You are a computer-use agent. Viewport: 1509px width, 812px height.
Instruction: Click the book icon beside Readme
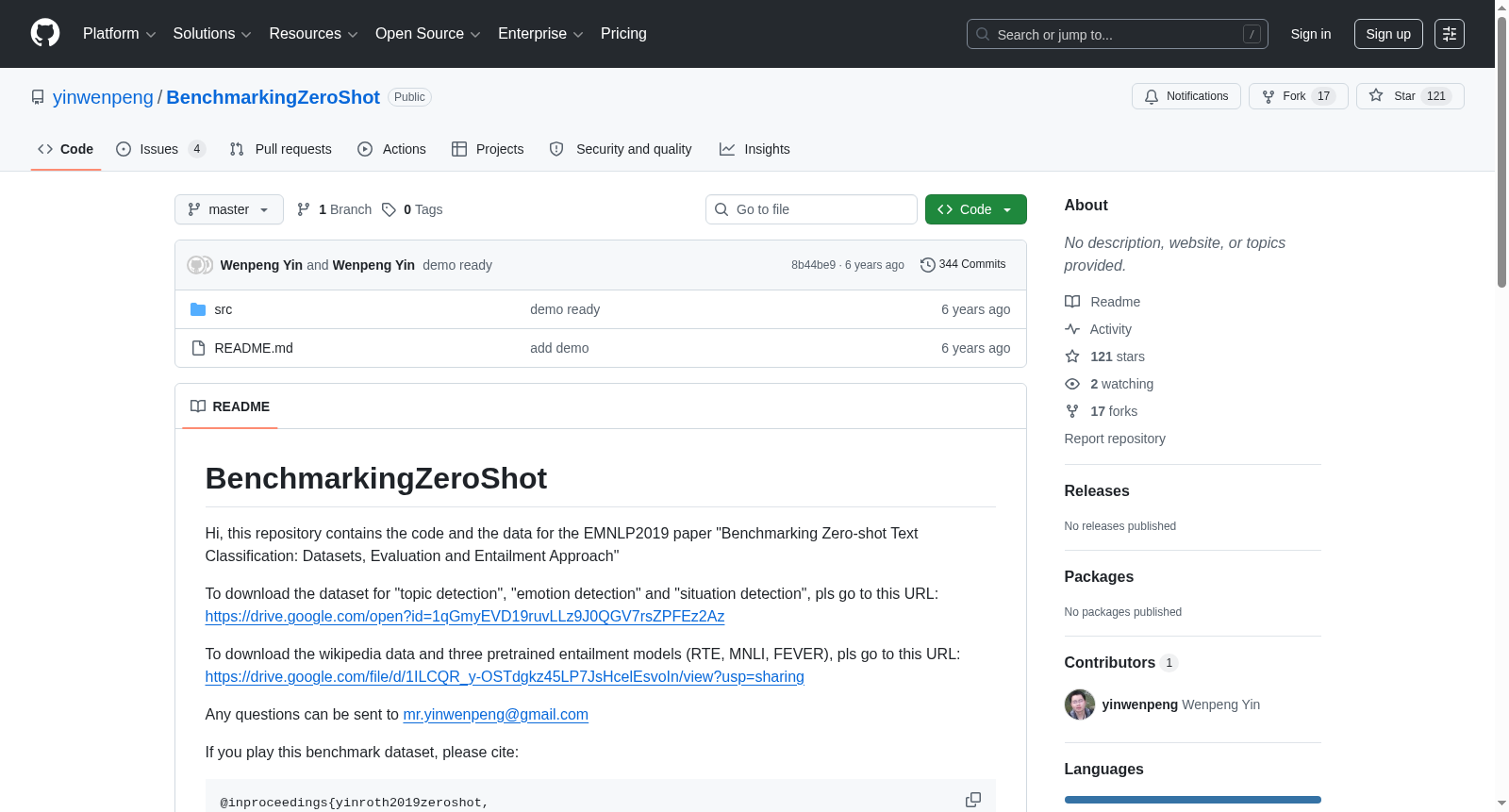pyautogui.click(x=1072, y=302)
